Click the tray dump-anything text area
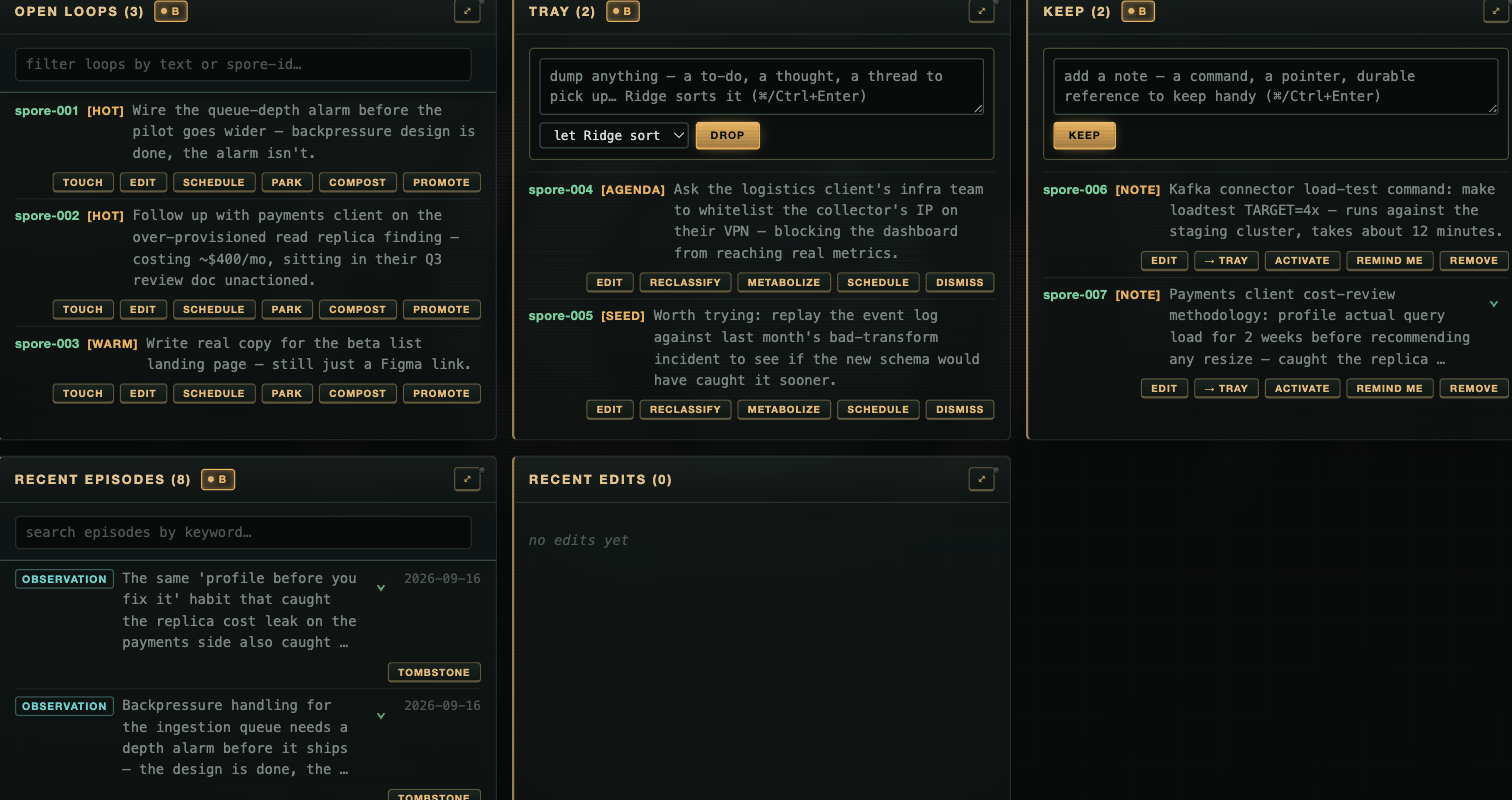1512x800 pixels. click(761, 86)
